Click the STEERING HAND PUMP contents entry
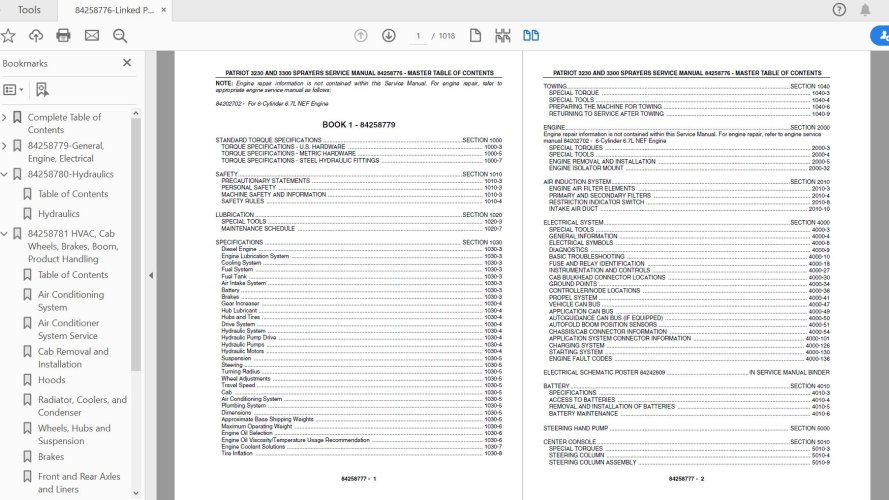Viewport: 889px width, 500px height. [686, 429]
